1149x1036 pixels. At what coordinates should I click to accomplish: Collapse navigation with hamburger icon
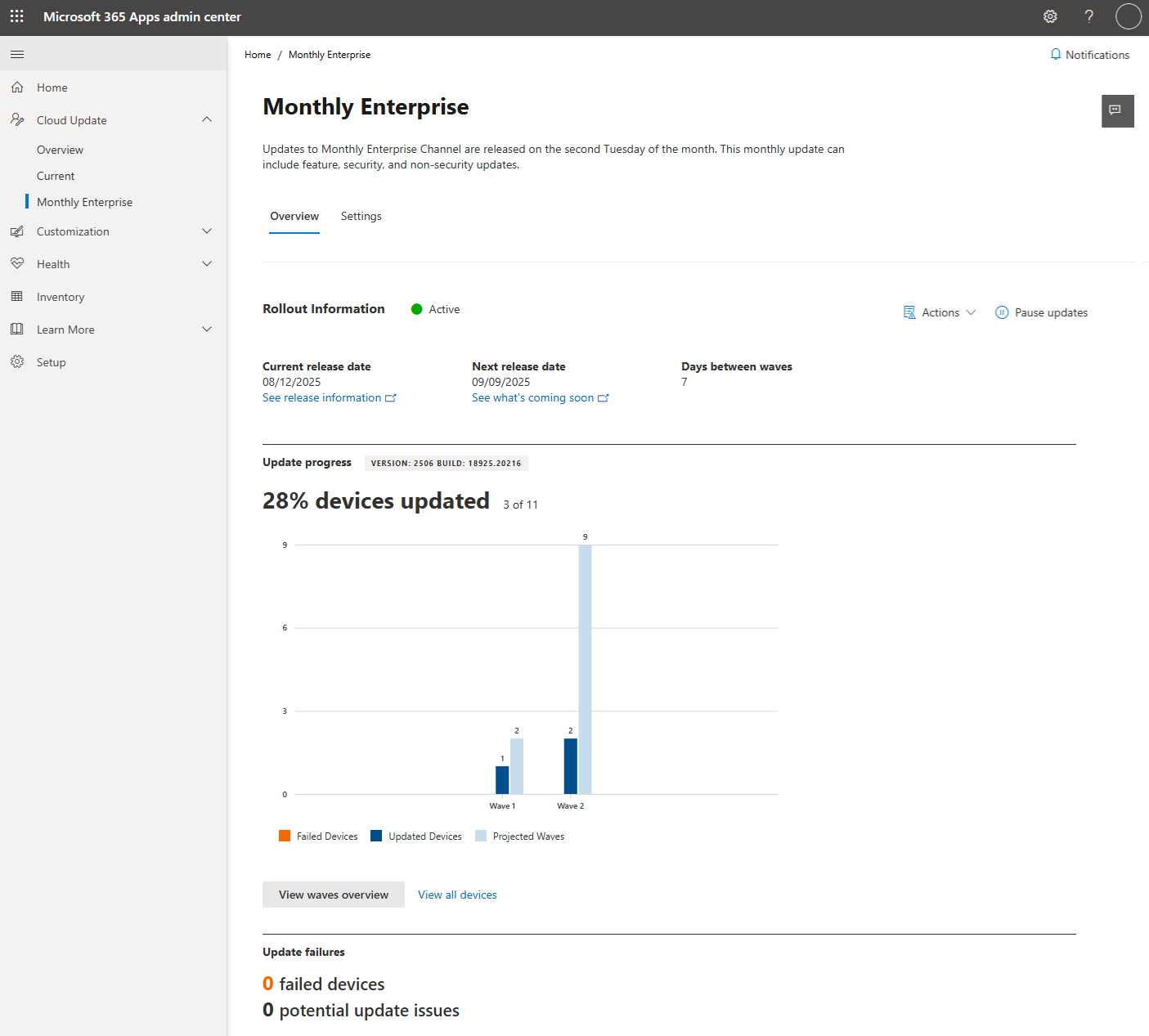coord(17,54)
